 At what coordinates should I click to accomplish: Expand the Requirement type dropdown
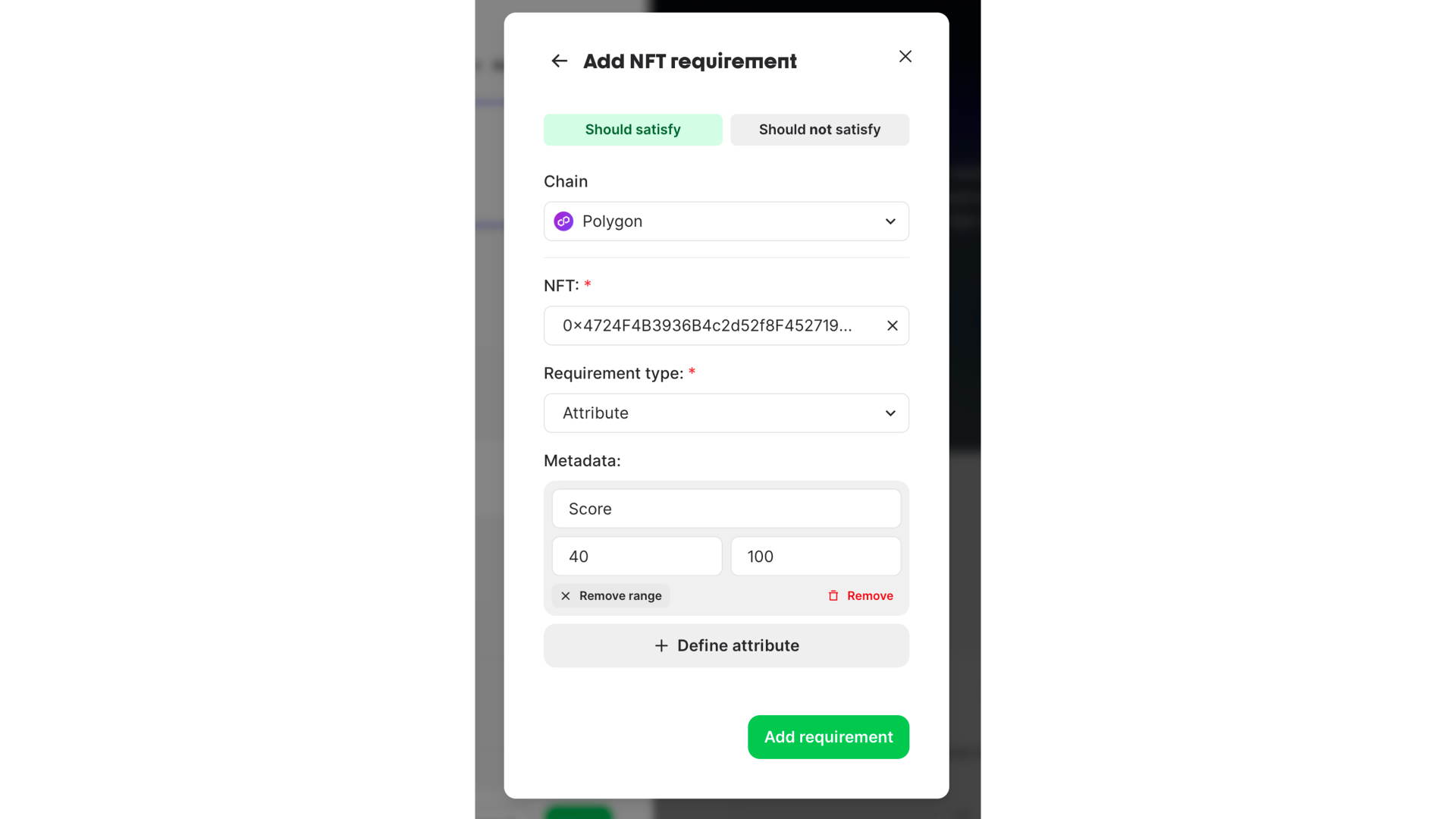pyautogui.click(x=727, y=413)
